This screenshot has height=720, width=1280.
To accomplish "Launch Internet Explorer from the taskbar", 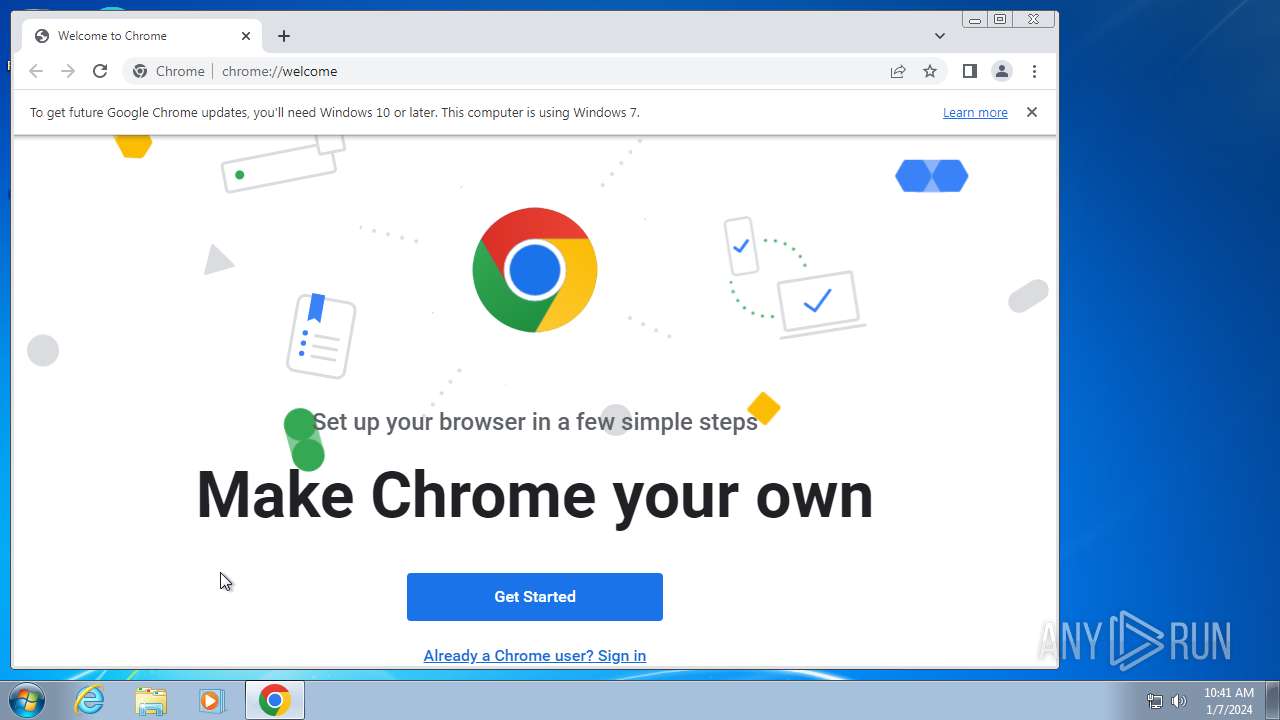I will 90,701.
